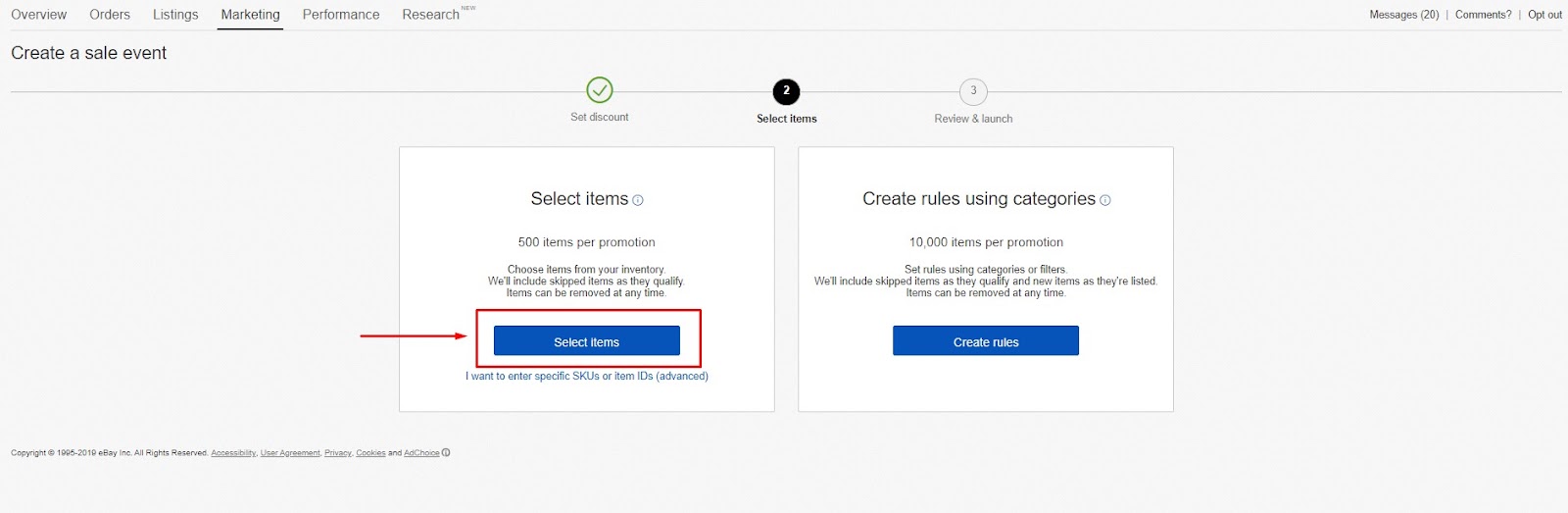Open the Performance tab
This screenshot has height=513, width=1568.
(x=341, y=15)
